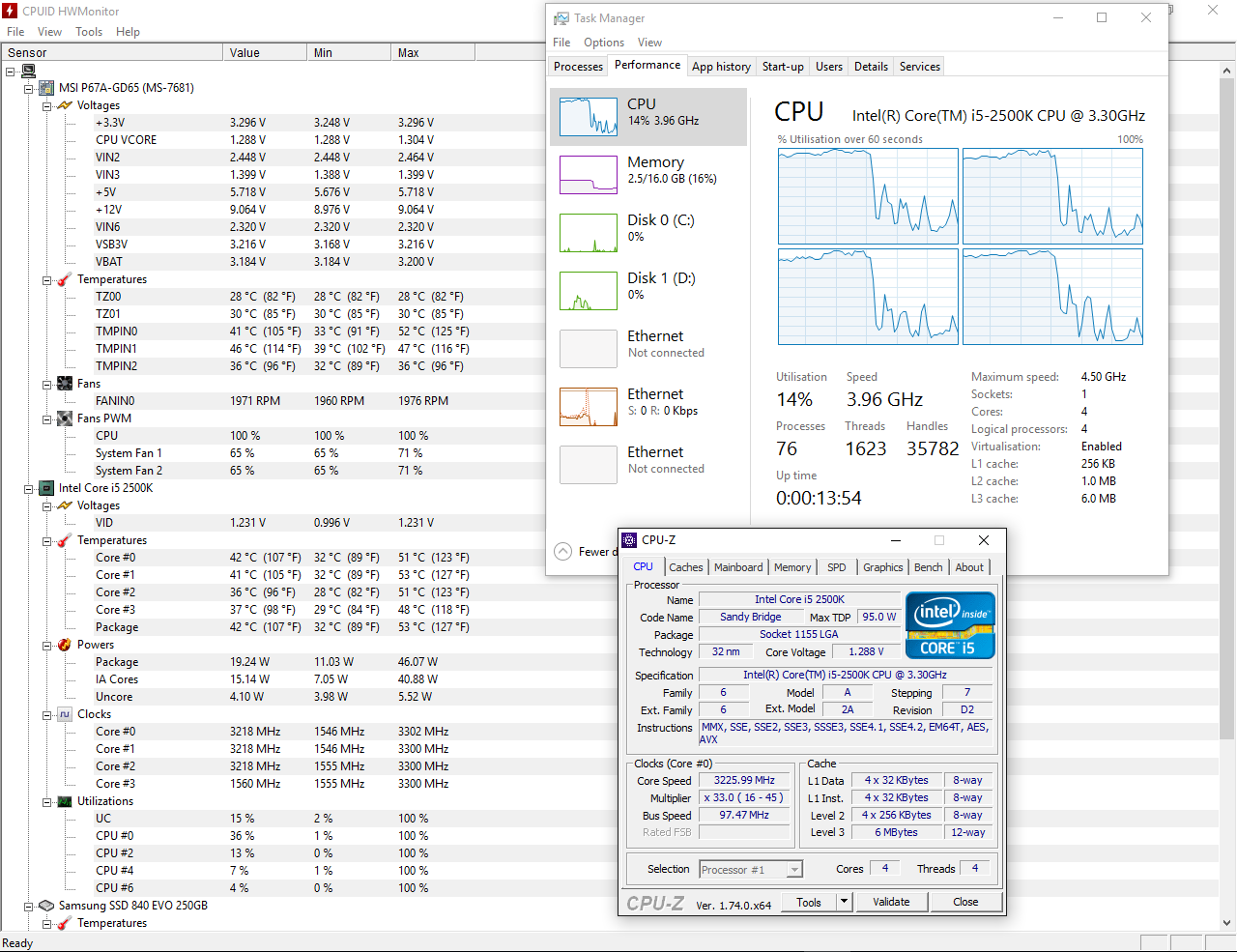1237x952 pixels.
Task: Open the Processor #1 selection dropdown in CPU-Z
Action: (x=750, y=870)
